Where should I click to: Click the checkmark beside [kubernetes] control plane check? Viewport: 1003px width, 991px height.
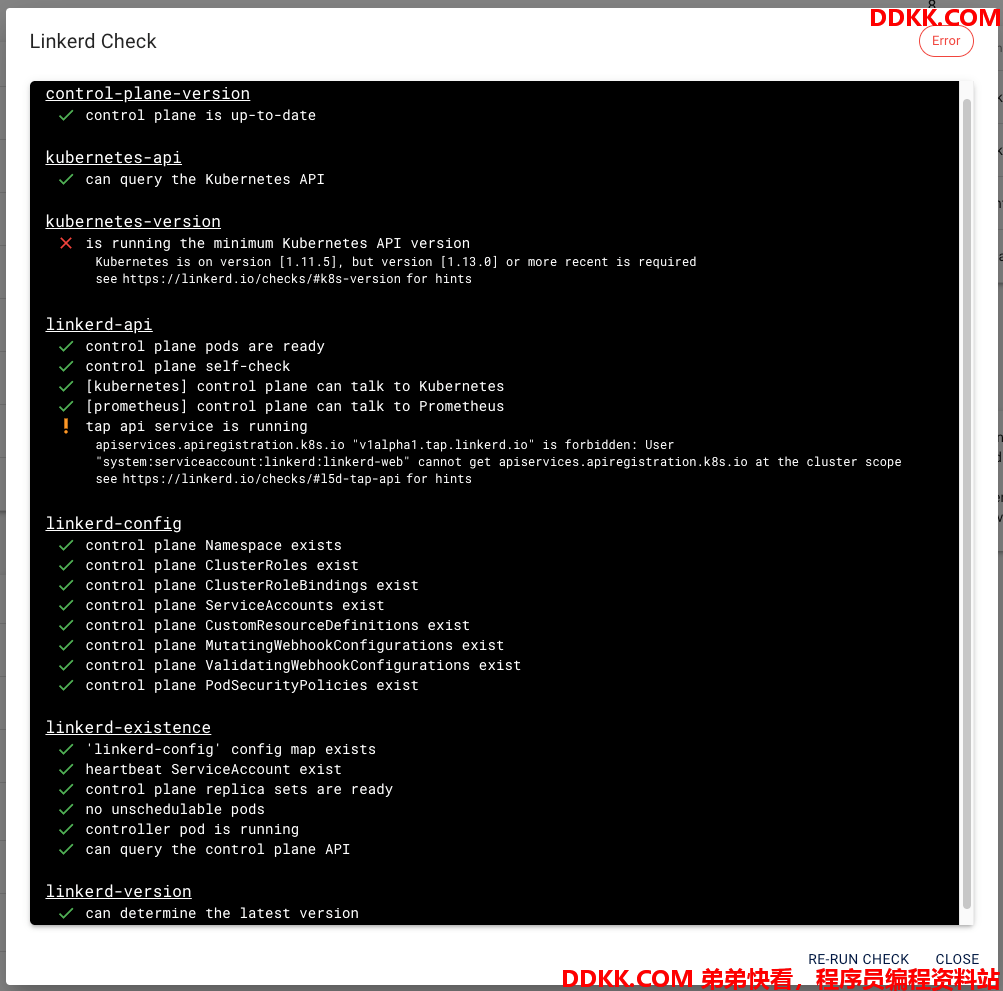point(66,386)
